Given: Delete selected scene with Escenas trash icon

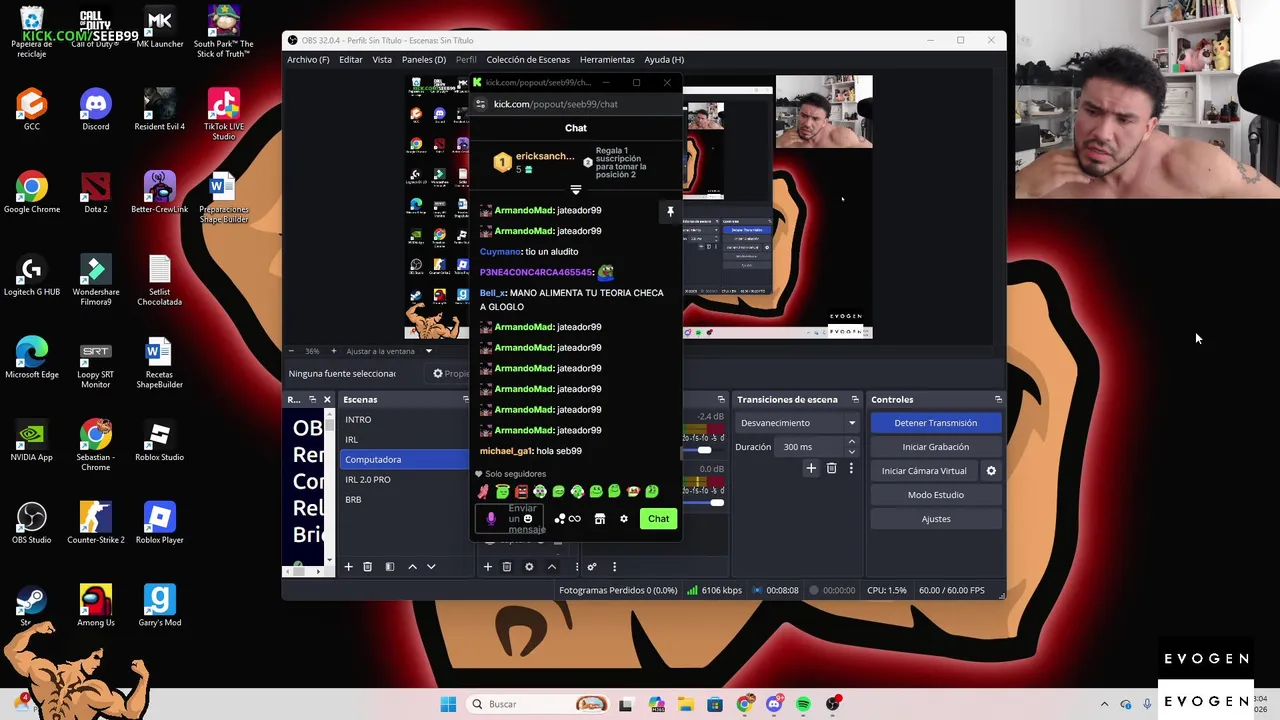Looking at the screenshot, I should pyautogui.click(x=367, y=567).
